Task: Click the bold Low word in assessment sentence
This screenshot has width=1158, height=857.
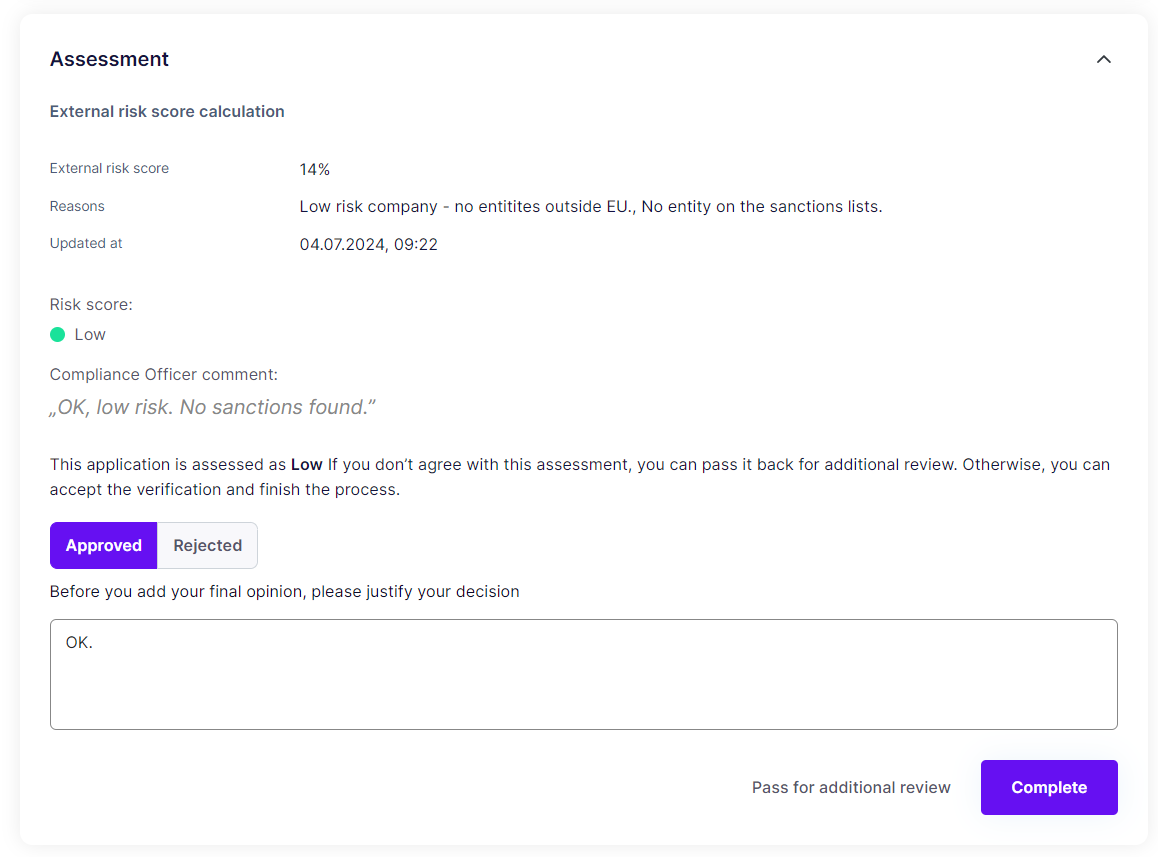Action: (x=306, y=465)
